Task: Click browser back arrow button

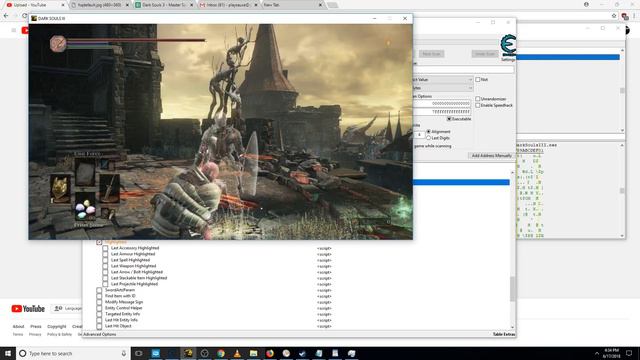Action: [x=6, y=16]
